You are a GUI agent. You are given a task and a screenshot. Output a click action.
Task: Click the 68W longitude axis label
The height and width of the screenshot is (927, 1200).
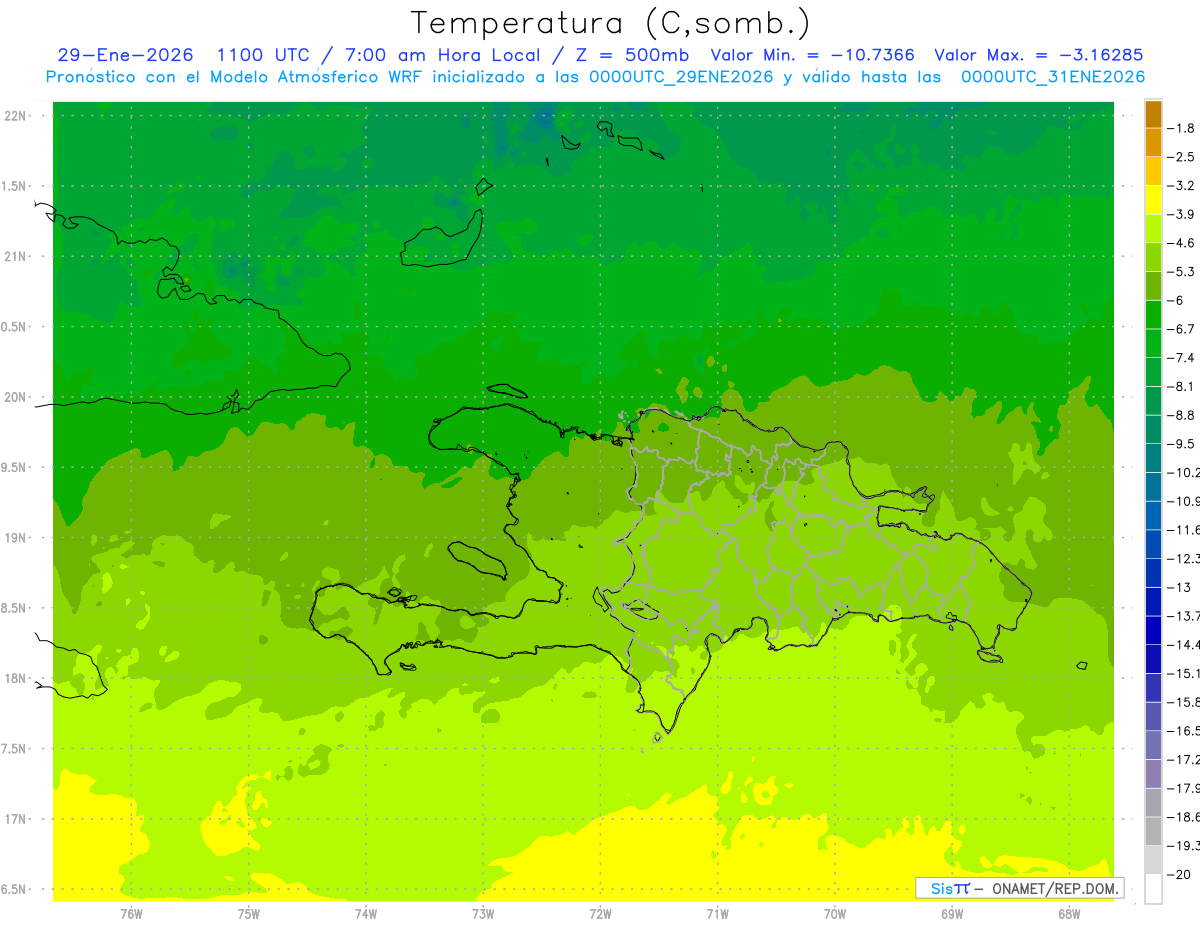[1069, 913]
